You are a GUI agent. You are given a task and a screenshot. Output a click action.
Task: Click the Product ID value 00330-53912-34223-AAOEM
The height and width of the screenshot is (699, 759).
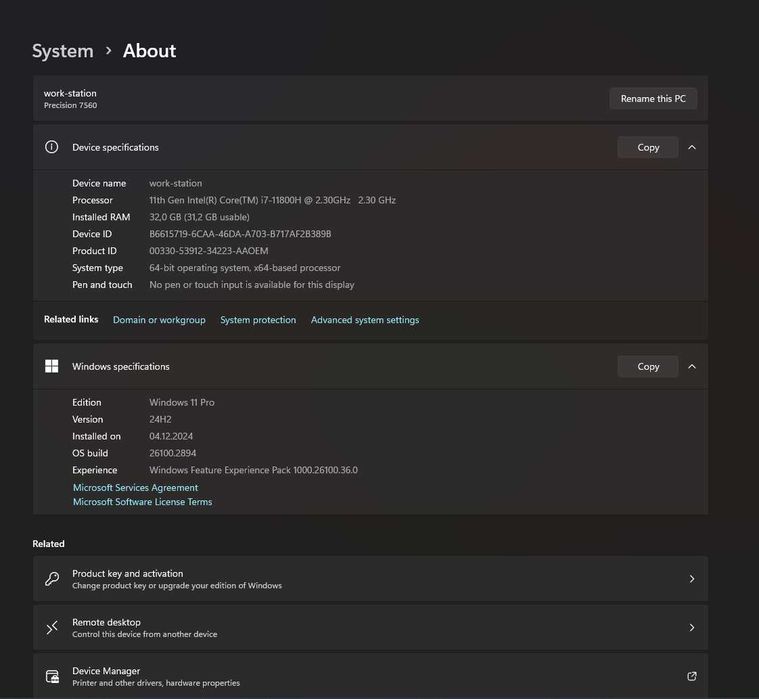[x=209, y=251]
